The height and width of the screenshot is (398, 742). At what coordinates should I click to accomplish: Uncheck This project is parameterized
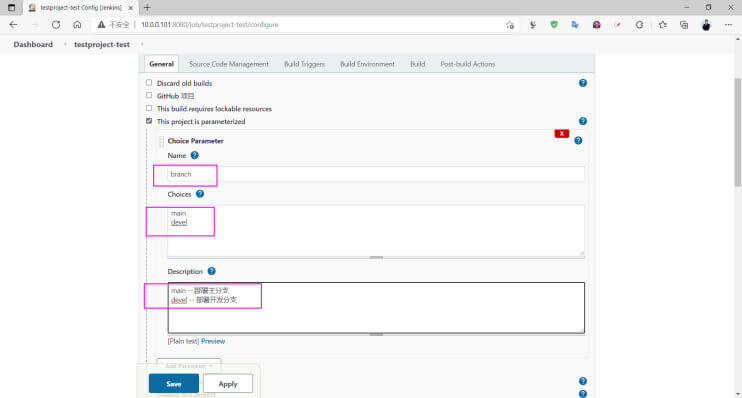pyautogui.click(x=149, y=121)
